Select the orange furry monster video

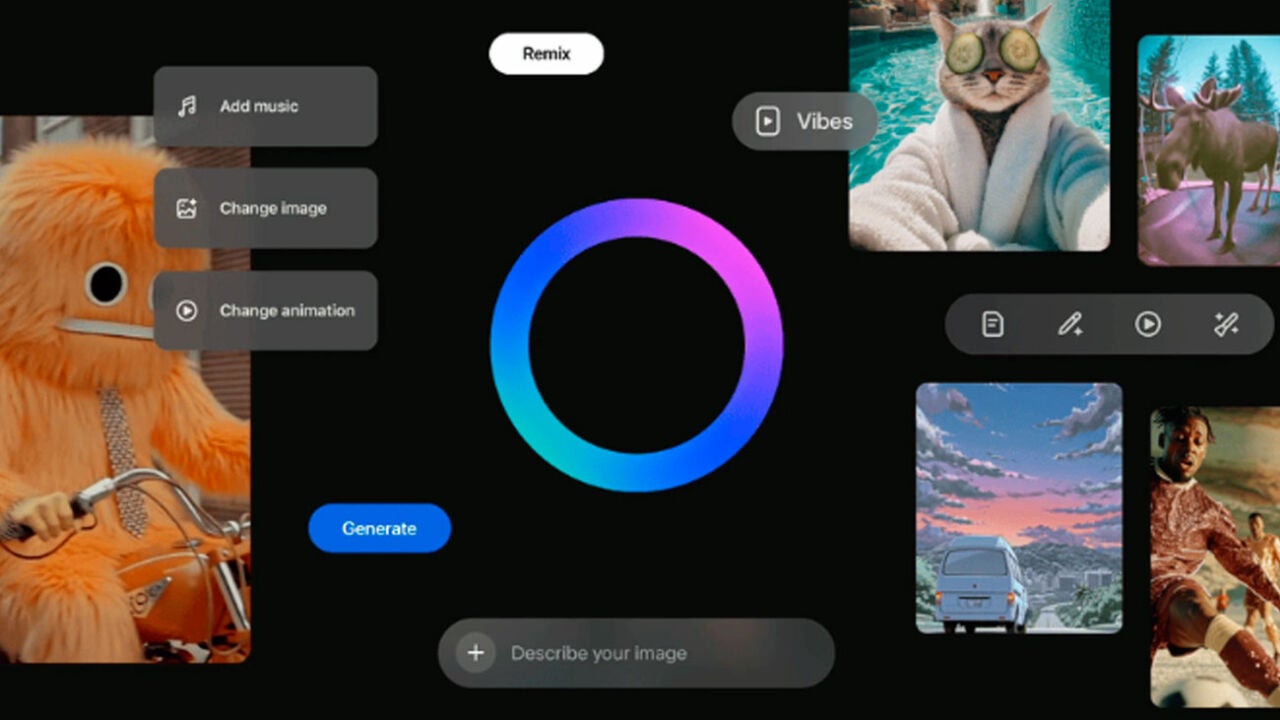point(90,450)
